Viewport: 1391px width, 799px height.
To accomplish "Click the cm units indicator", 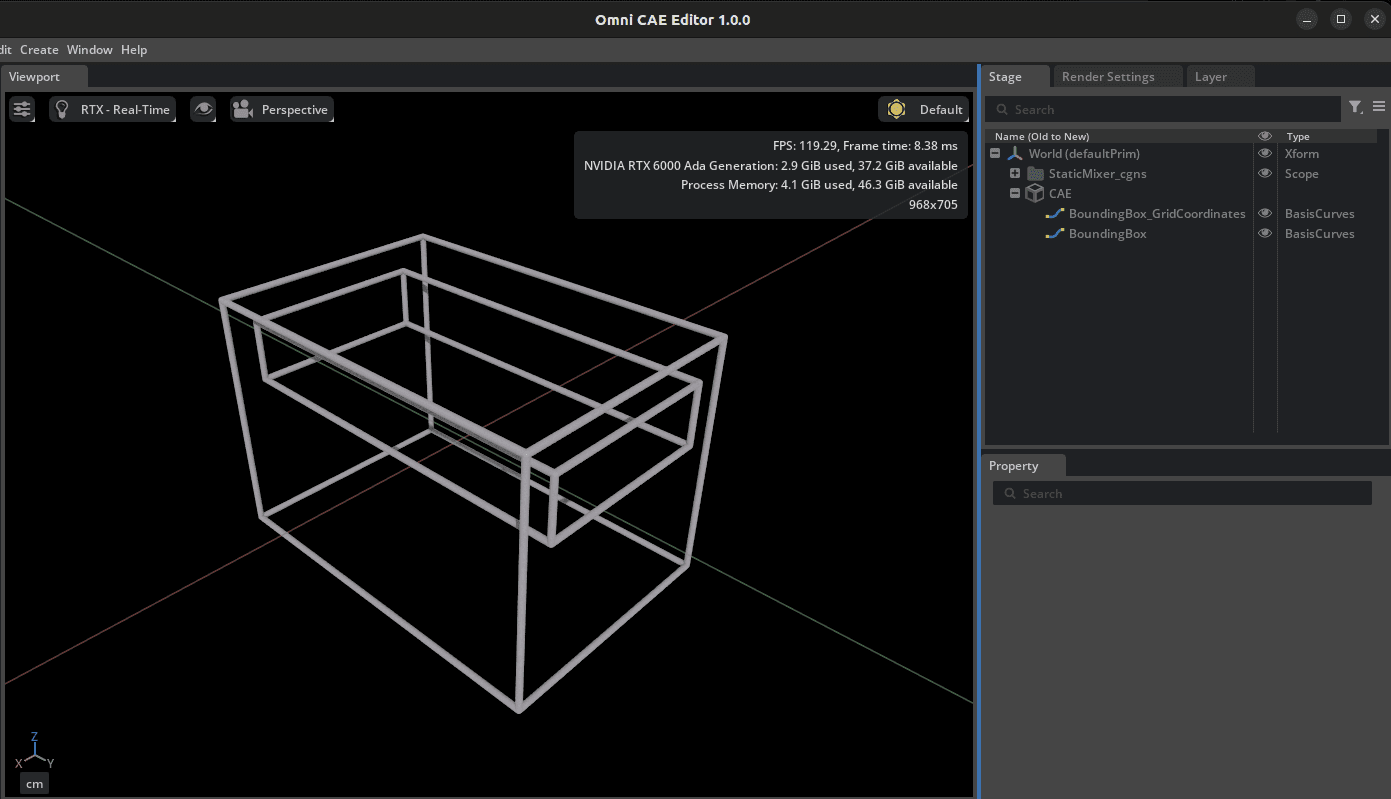I will 34,783.
